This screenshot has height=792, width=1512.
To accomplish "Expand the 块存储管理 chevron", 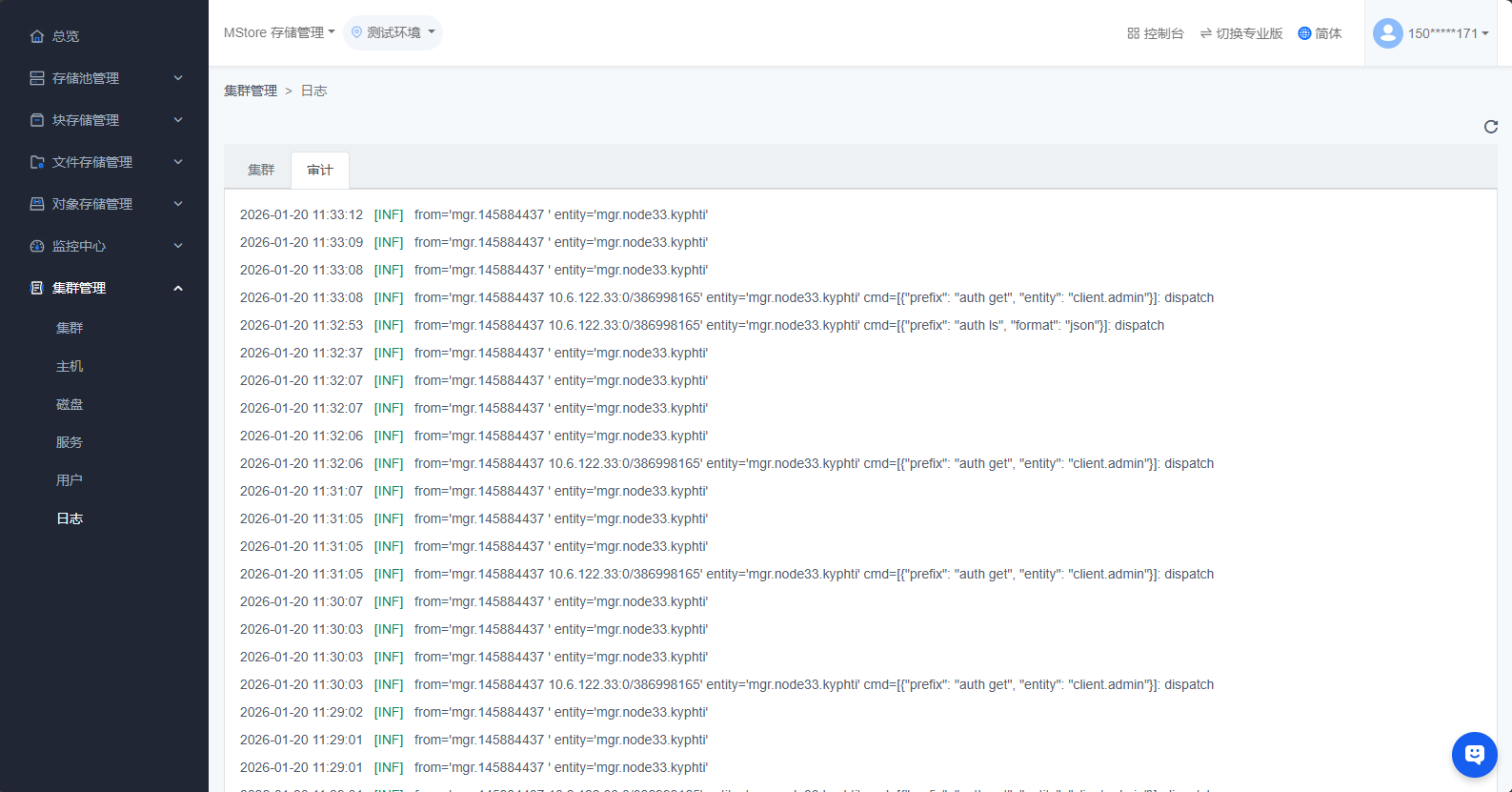I will (x=178, y=120).
